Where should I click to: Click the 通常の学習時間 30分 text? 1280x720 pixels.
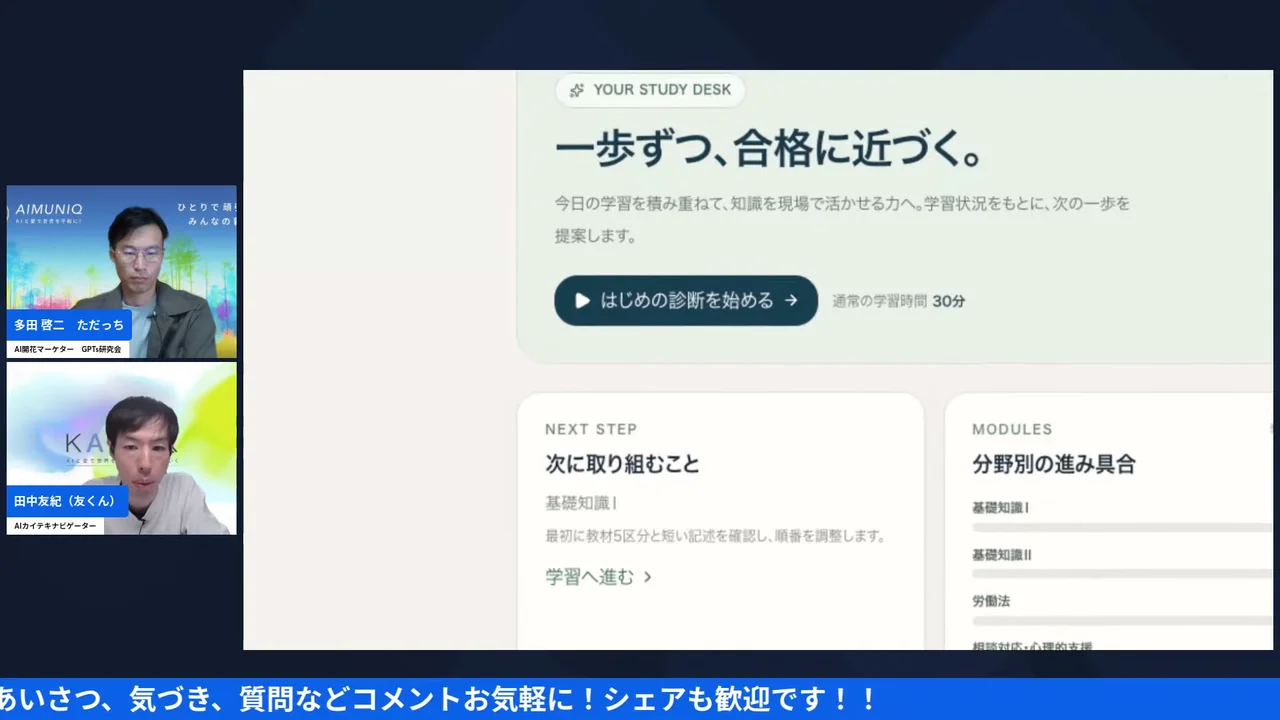(899, 301)
